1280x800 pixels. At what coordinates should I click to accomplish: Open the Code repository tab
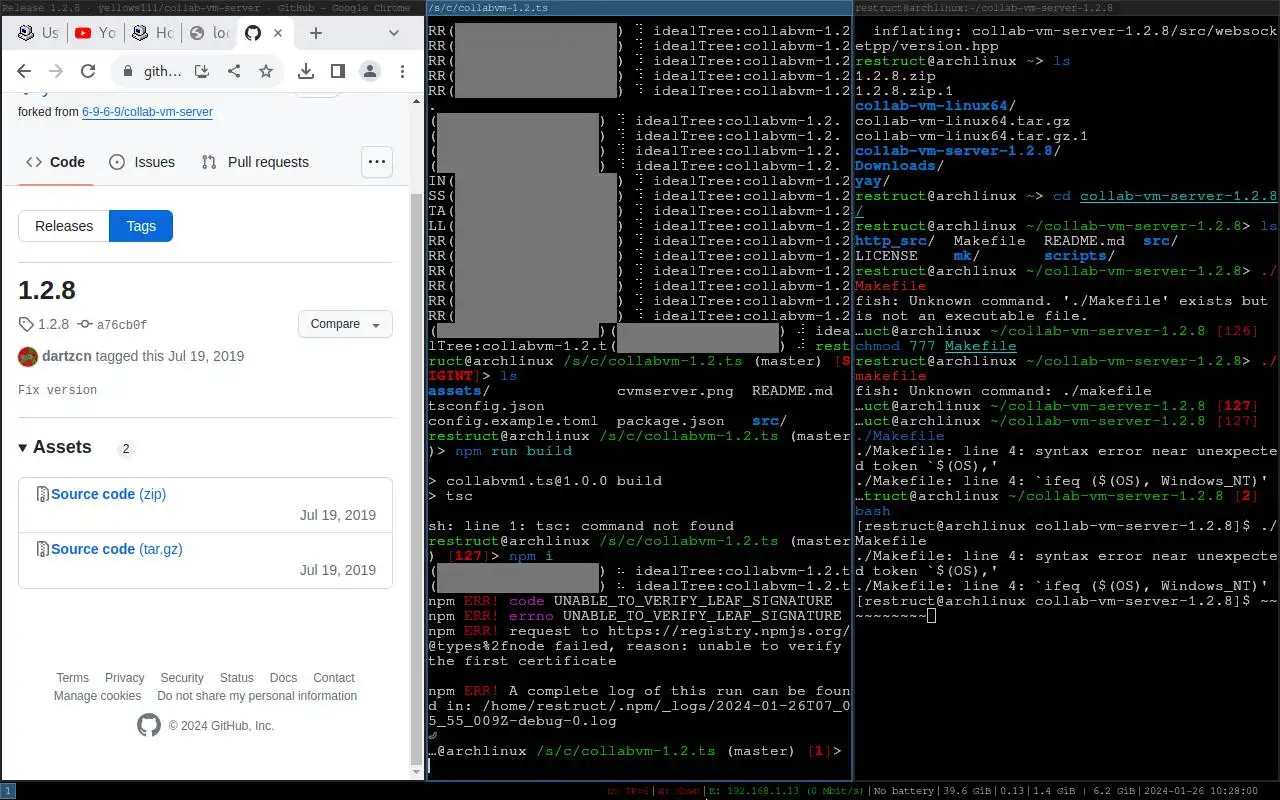[x=56, y=162]
